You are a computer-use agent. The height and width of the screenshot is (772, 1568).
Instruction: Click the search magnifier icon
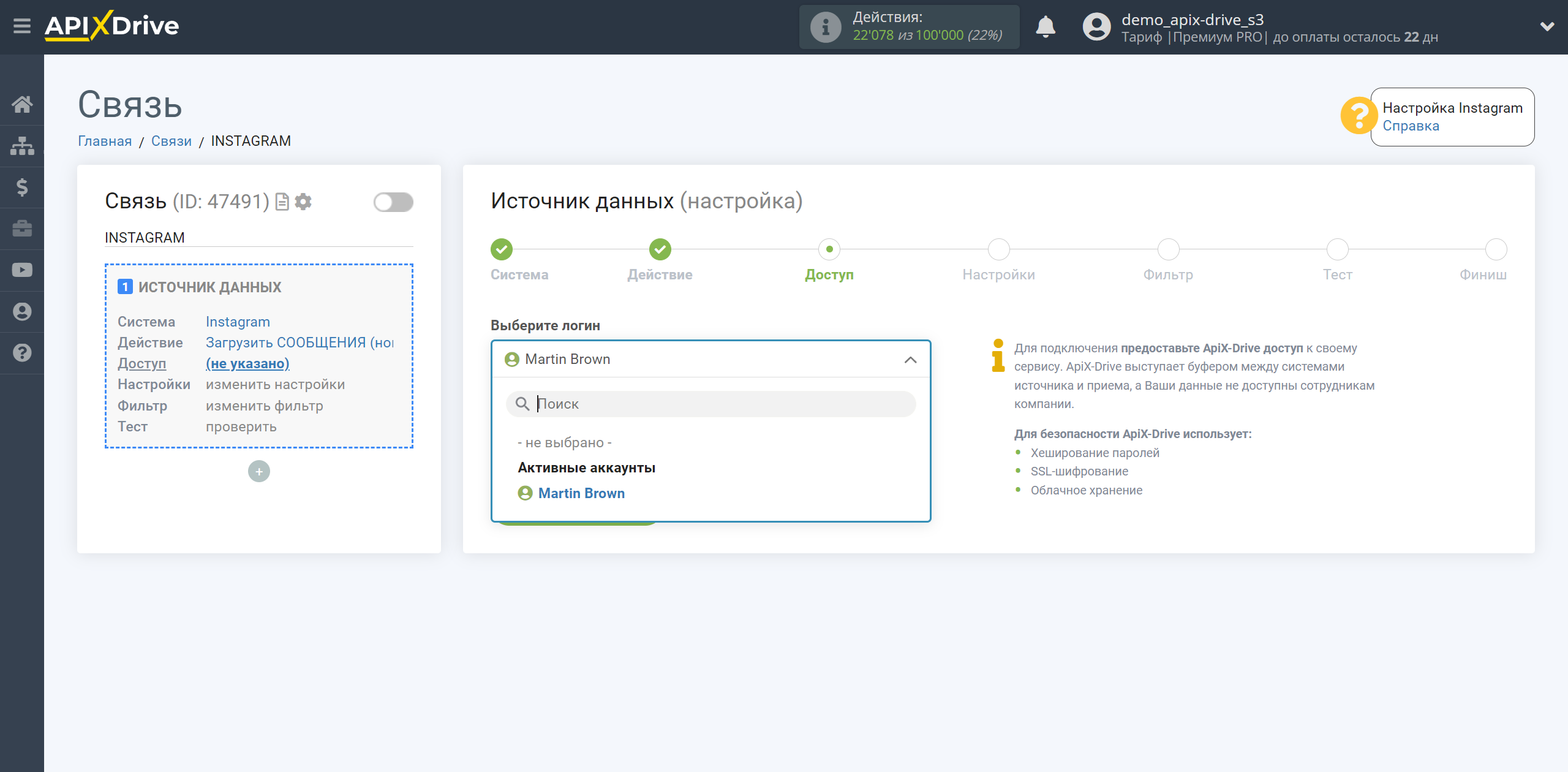point(522,404)
